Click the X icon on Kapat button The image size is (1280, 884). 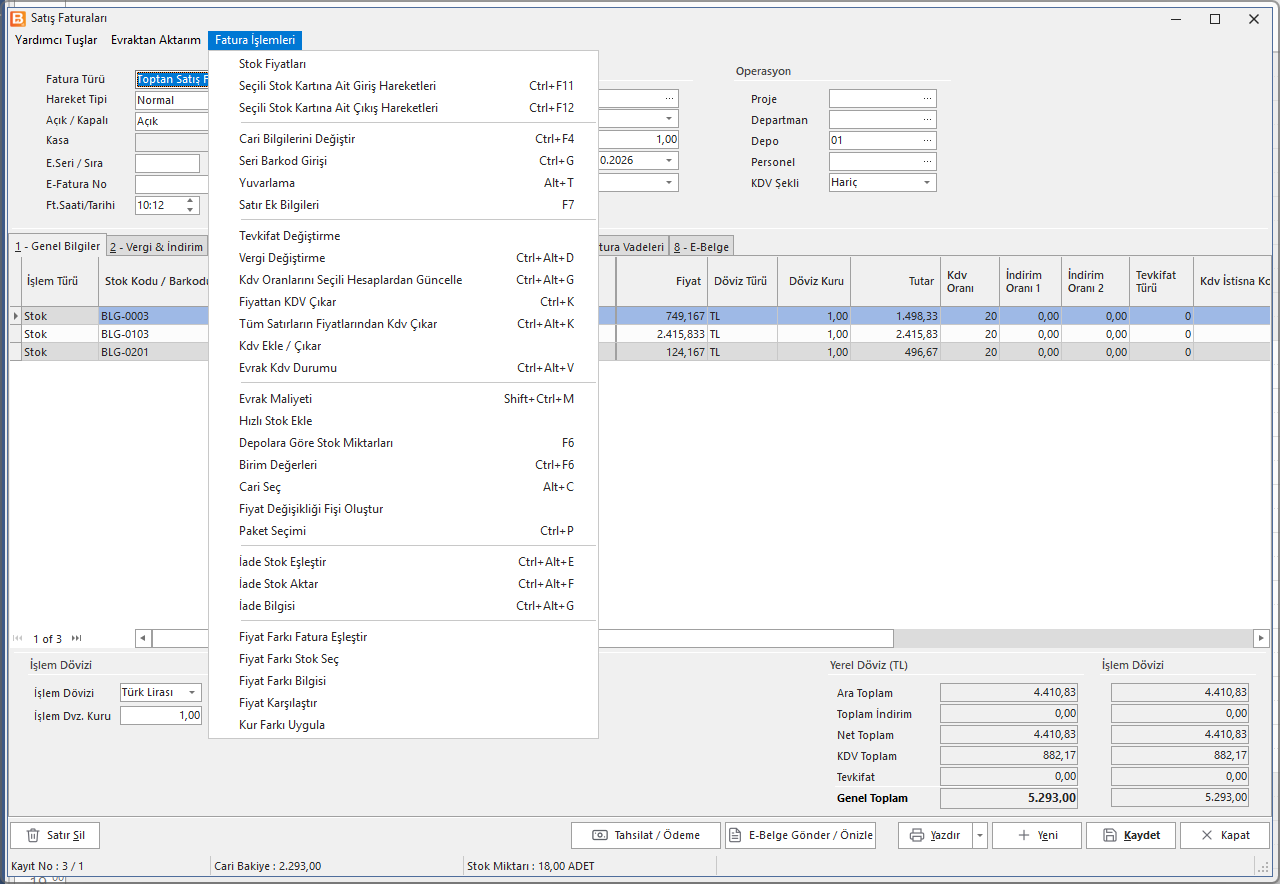[x=1206, y=835]
